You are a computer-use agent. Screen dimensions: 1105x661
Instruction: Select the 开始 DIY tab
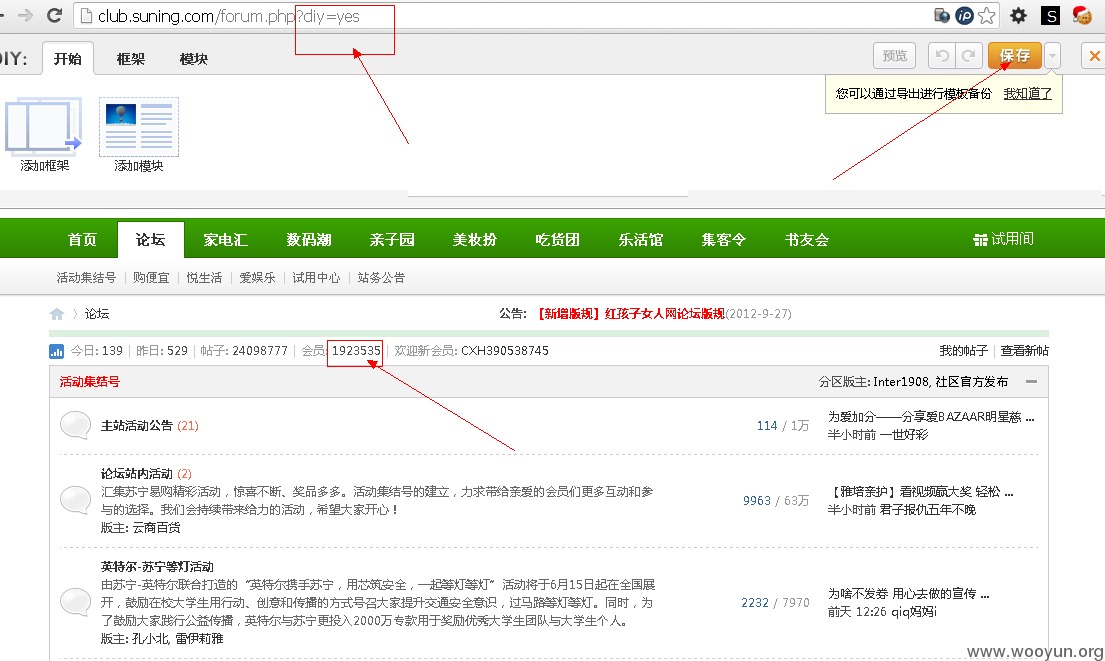[x=68, y=58]
